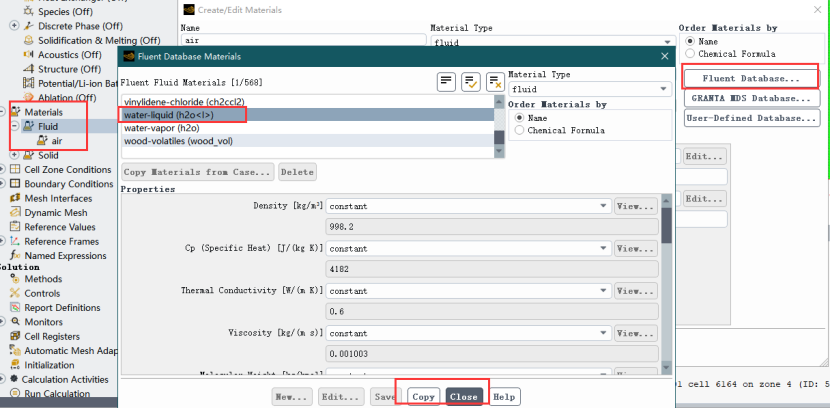
Task: Click the View... button for Density
Action: pyautogui.click(x=636, y=206)
